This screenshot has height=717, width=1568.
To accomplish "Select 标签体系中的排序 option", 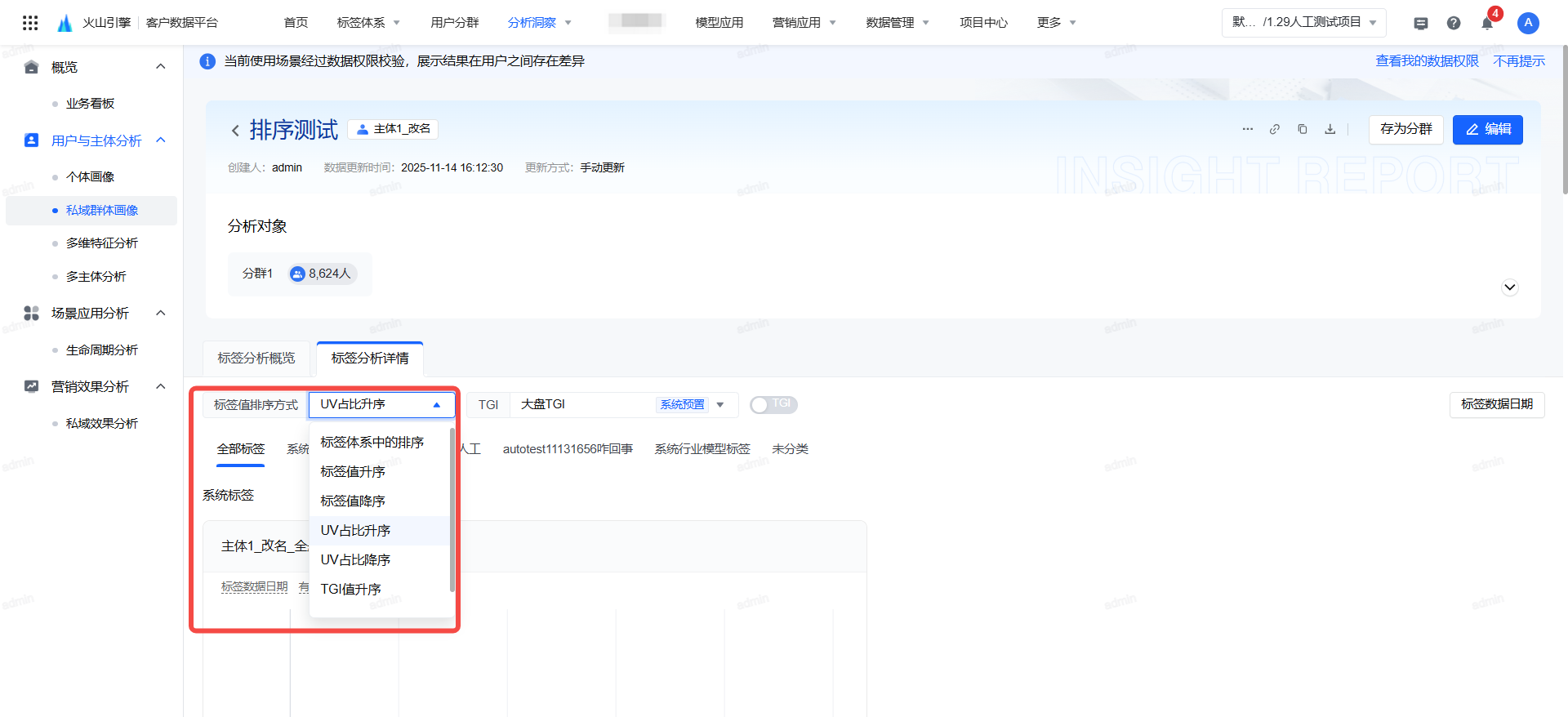I will point(380,443).
